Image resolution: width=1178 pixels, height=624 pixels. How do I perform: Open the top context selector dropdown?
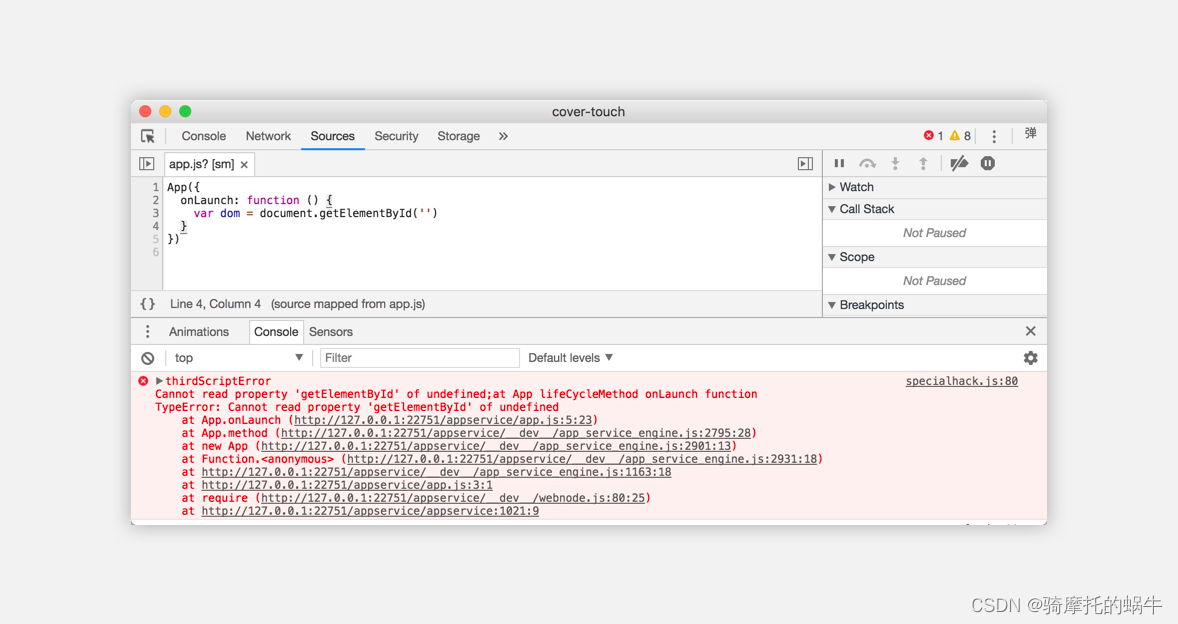click(x=238, y=358)
